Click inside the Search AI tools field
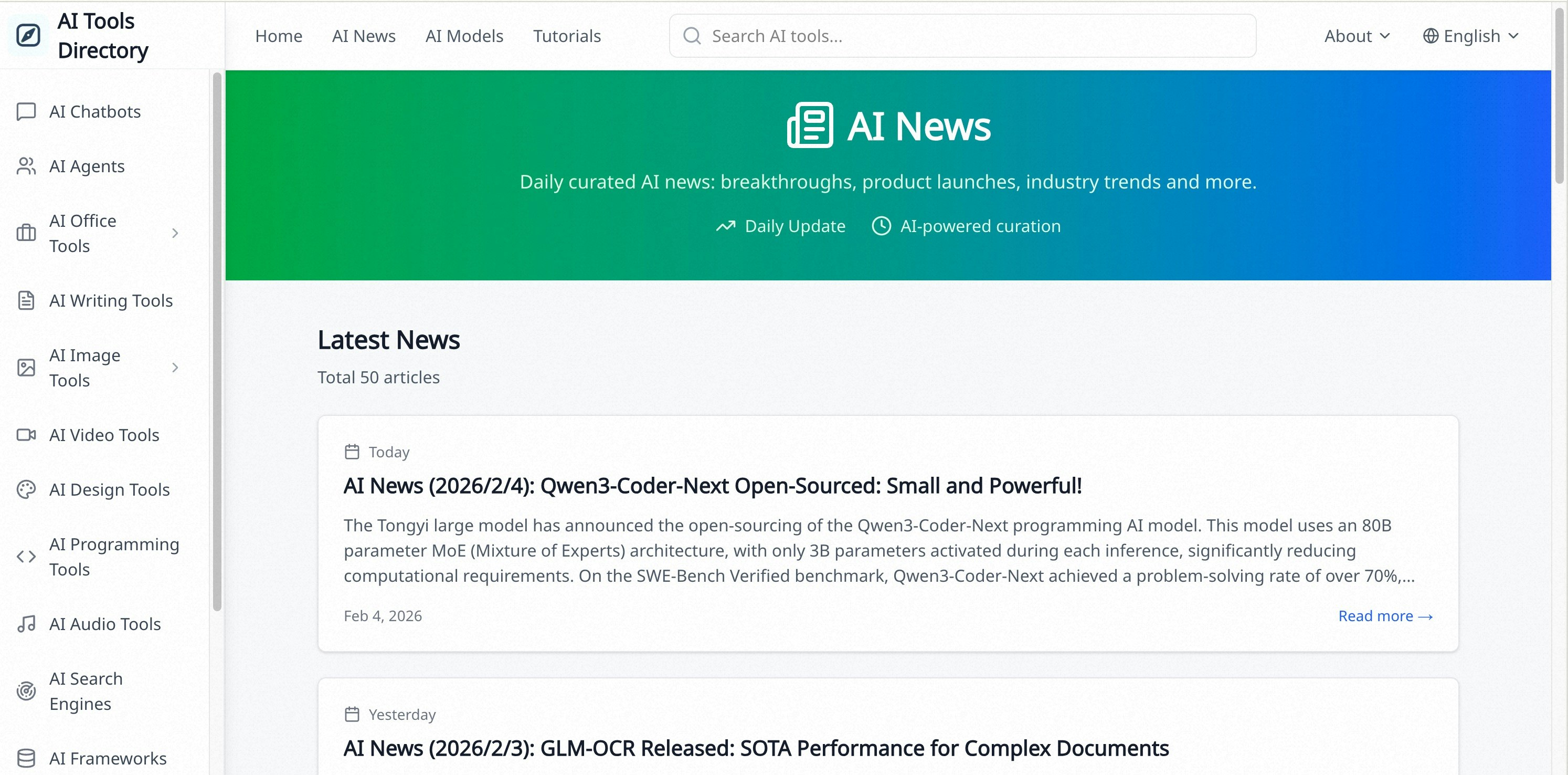 913,35
